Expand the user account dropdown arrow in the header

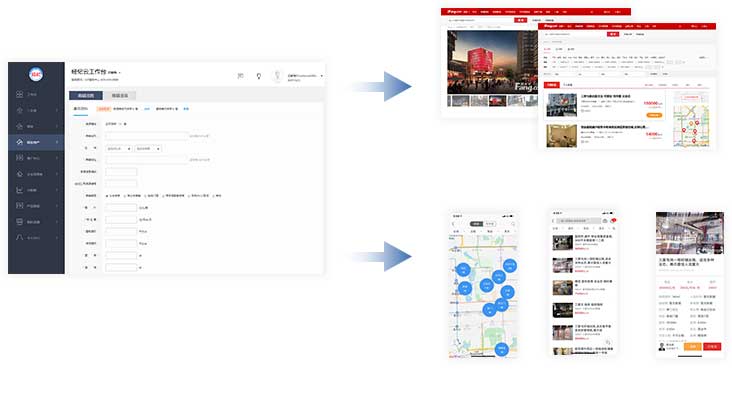tap(322, 76)
